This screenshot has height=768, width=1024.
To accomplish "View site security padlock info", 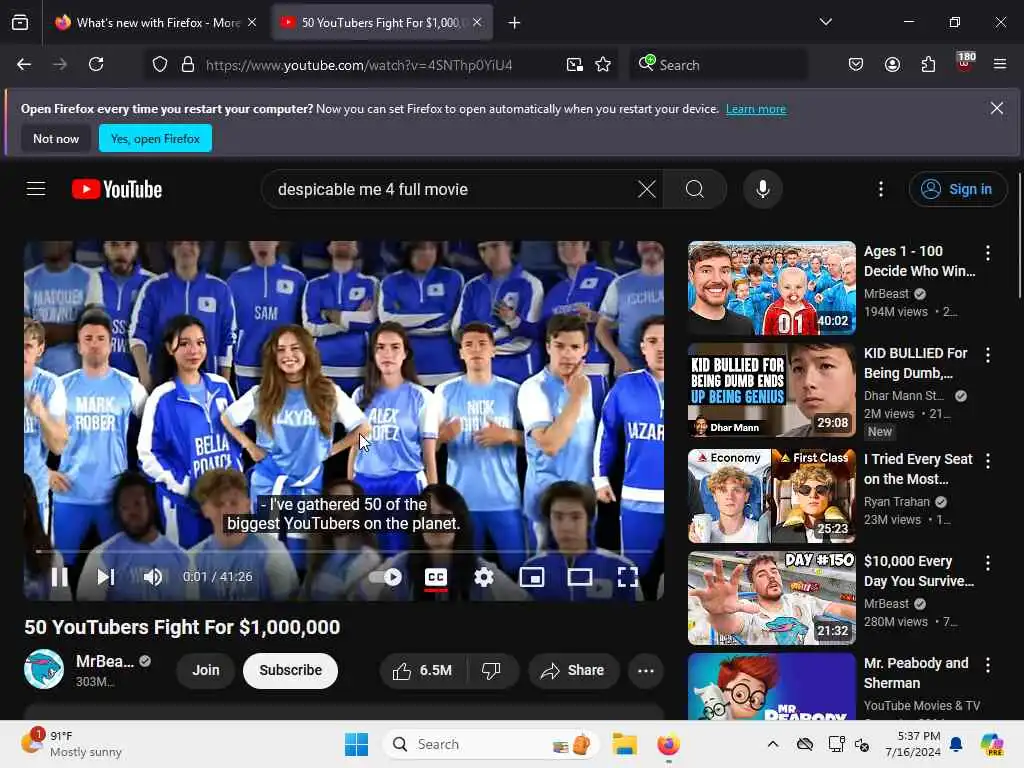I will [188, 65].
